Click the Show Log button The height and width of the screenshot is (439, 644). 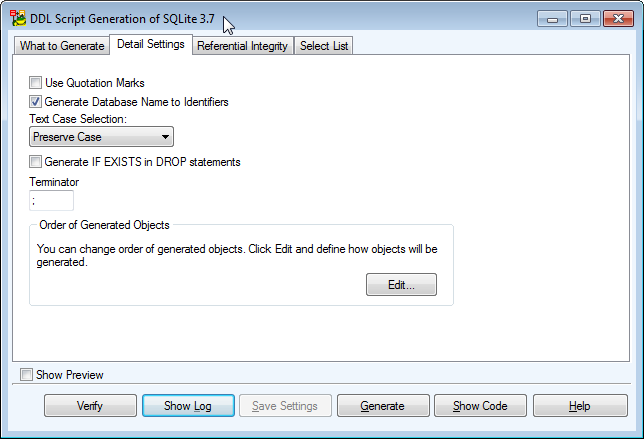pyautogui.click(x=187, y=406)
